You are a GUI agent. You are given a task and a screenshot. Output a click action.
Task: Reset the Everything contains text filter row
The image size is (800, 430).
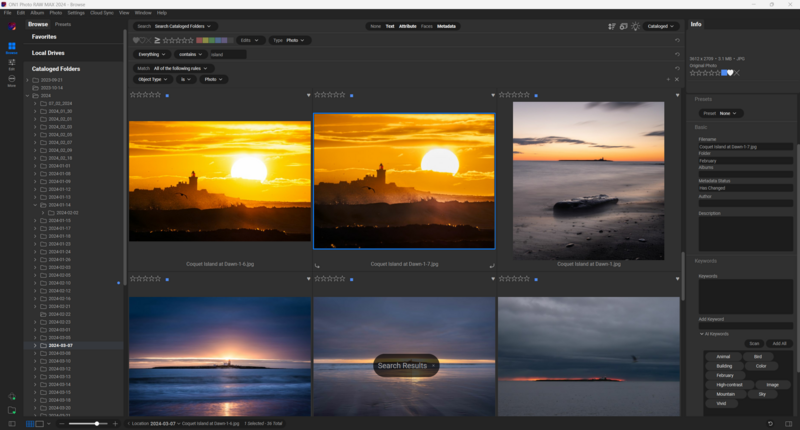point(677,54)
